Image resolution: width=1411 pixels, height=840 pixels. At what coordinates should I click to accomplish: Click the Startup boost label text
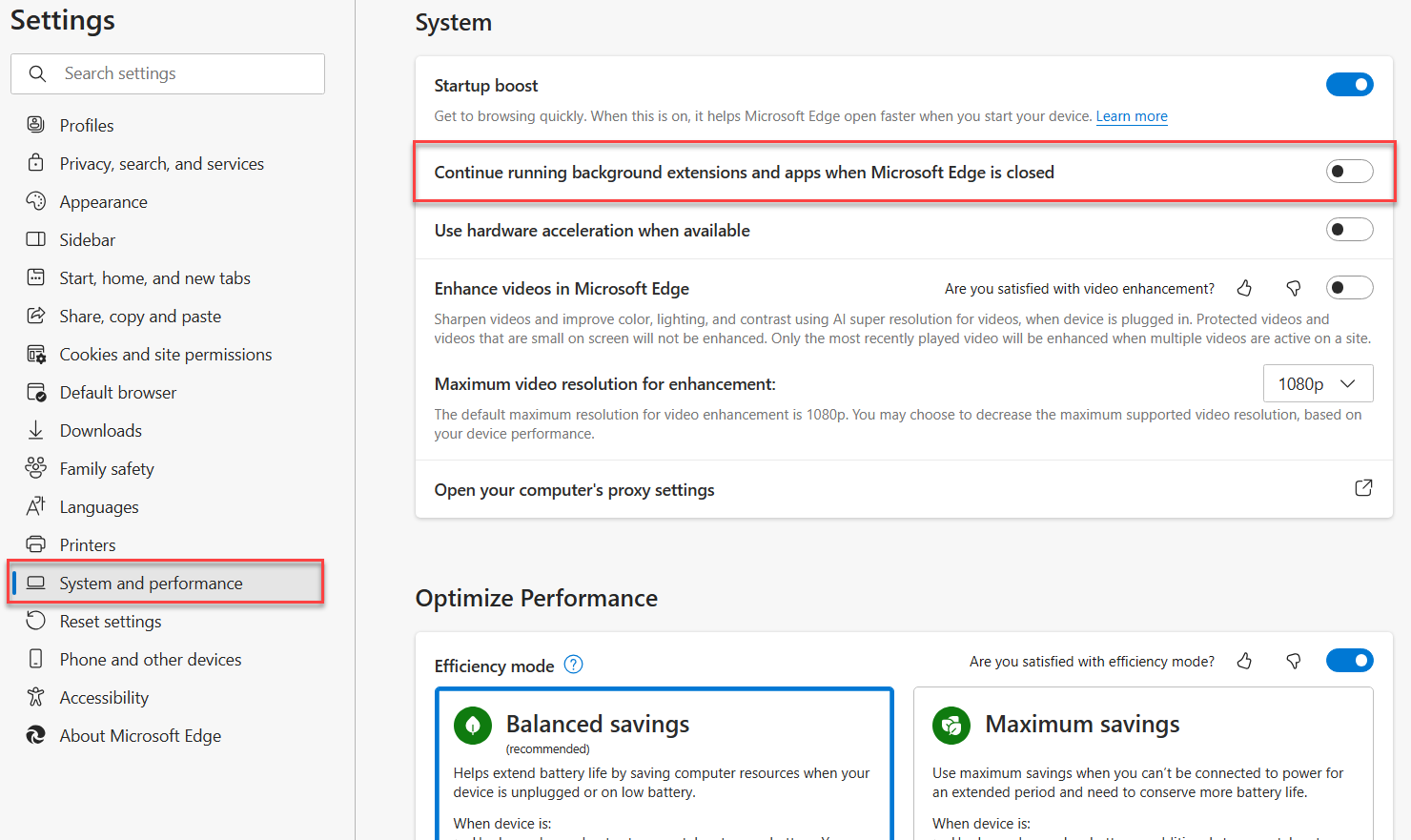[486, 86]
